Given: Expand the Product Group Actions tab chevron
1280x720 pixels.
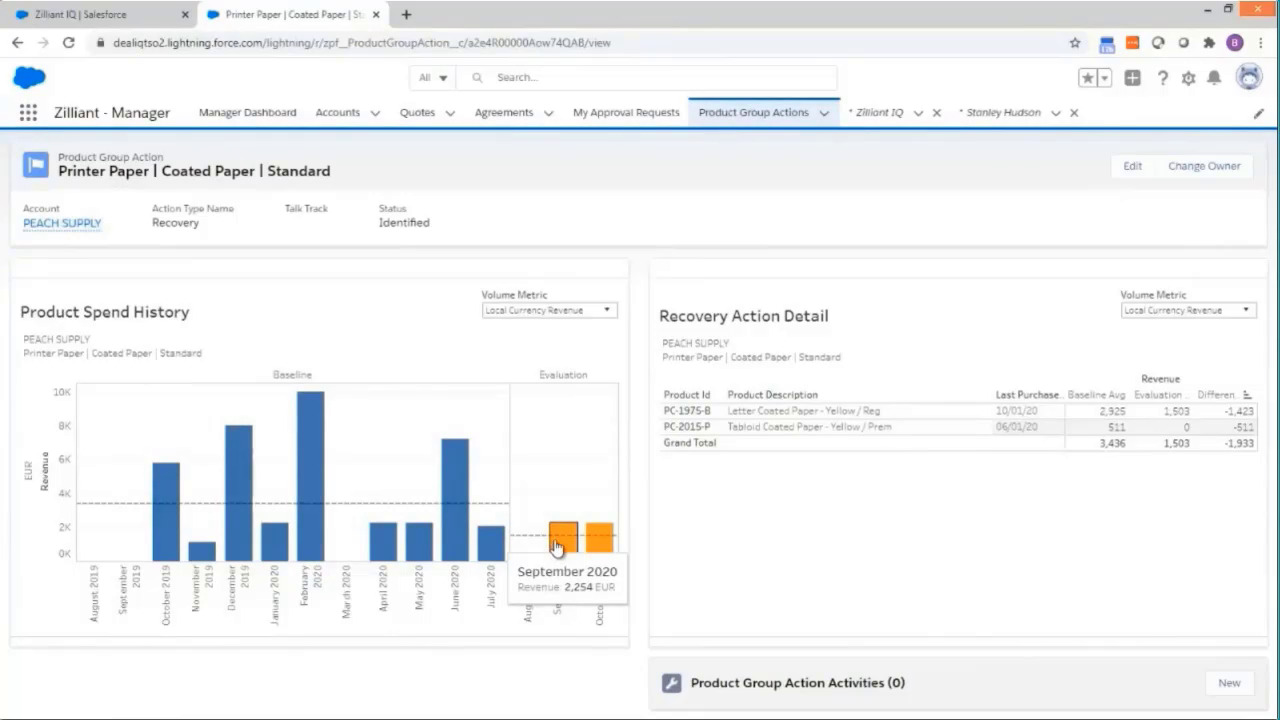Looking at the screenshot, I should click(x=824, y=113).
